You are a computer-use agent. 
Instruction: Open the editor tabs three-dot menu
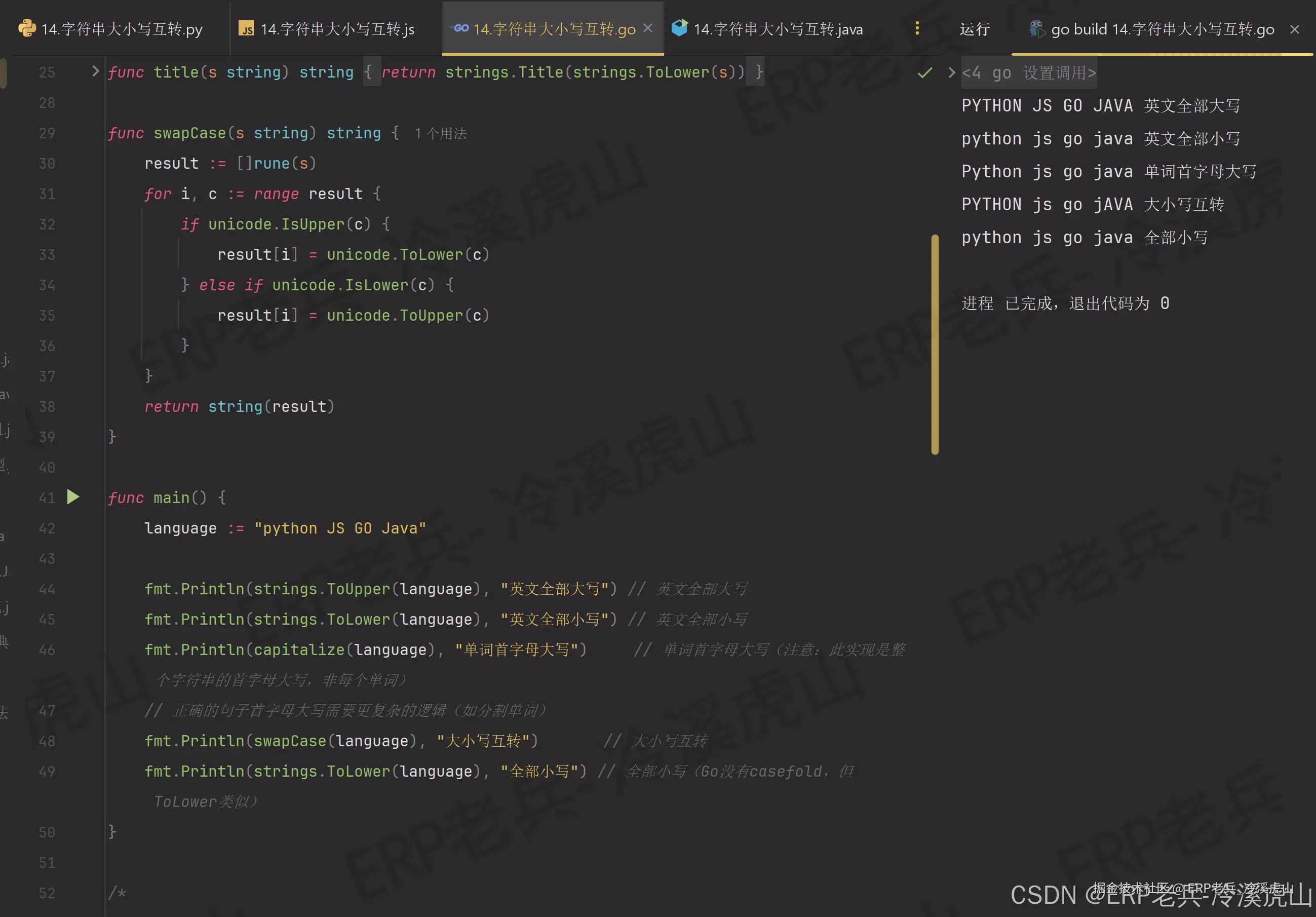[917, 28]
